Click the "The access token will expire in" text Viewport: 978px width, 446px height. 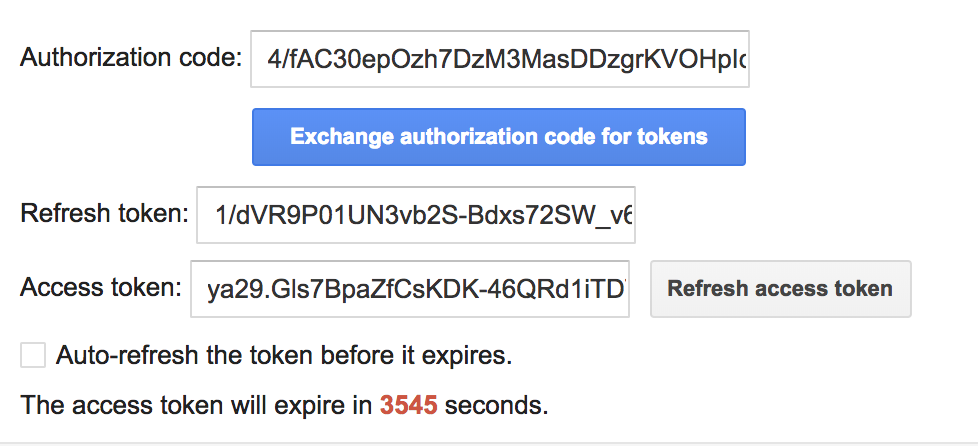coord(196,405)
